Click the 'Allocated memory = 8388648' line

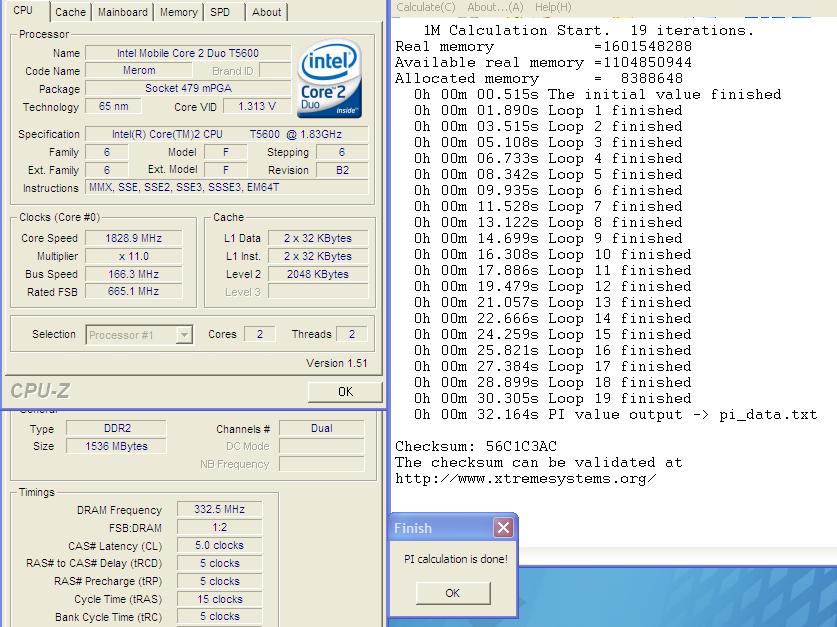click(539, 78)
